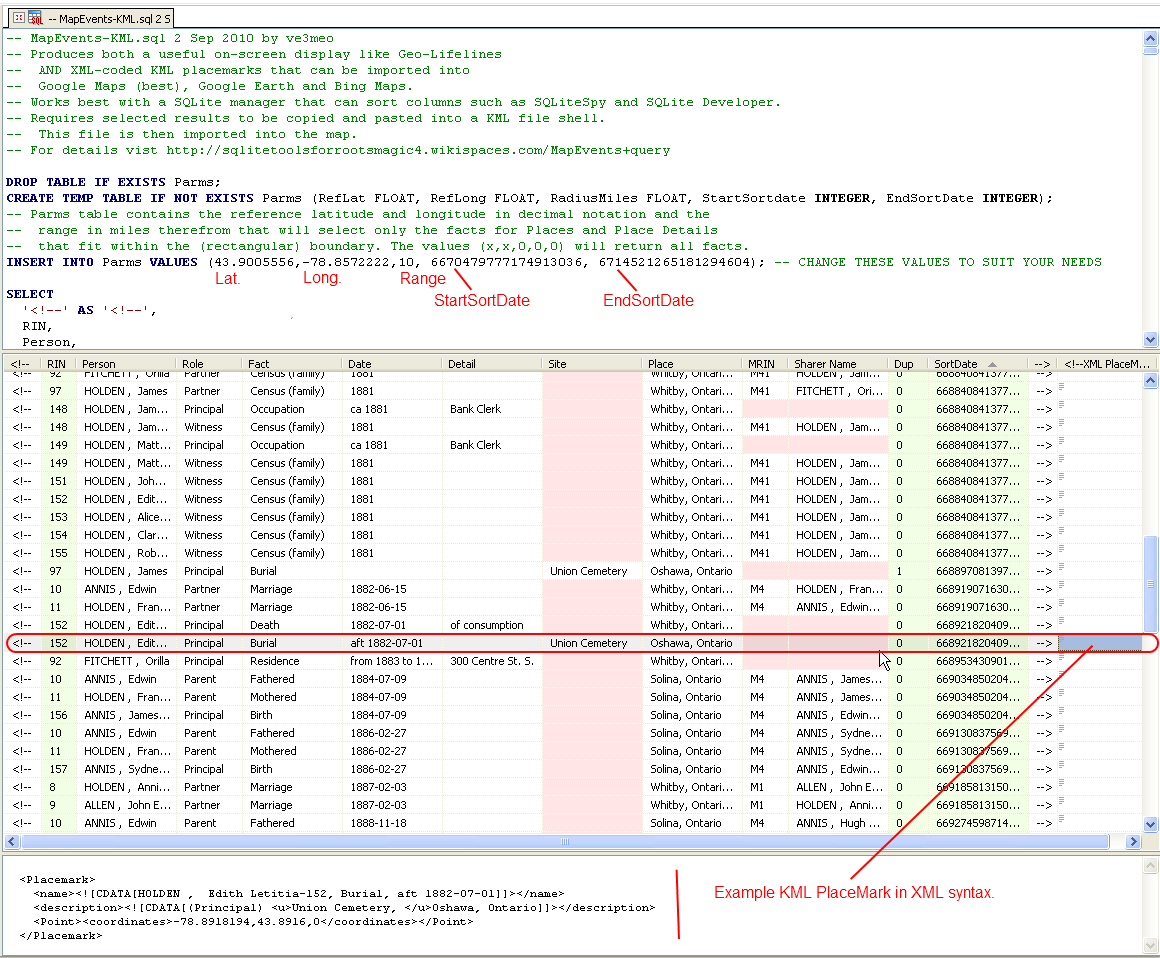Click the <Point> coordinates line in KML preview
The image size is (1160, 958).
point(253,922)
